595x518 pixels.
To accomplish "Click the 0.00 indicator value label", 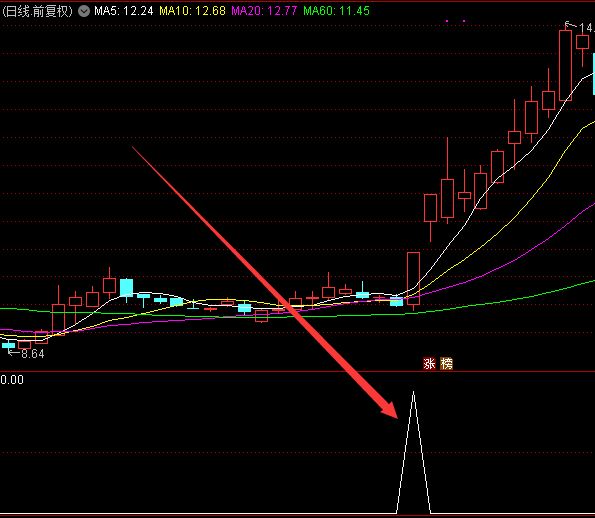I will pyautogui.click(x=12, y=379).
